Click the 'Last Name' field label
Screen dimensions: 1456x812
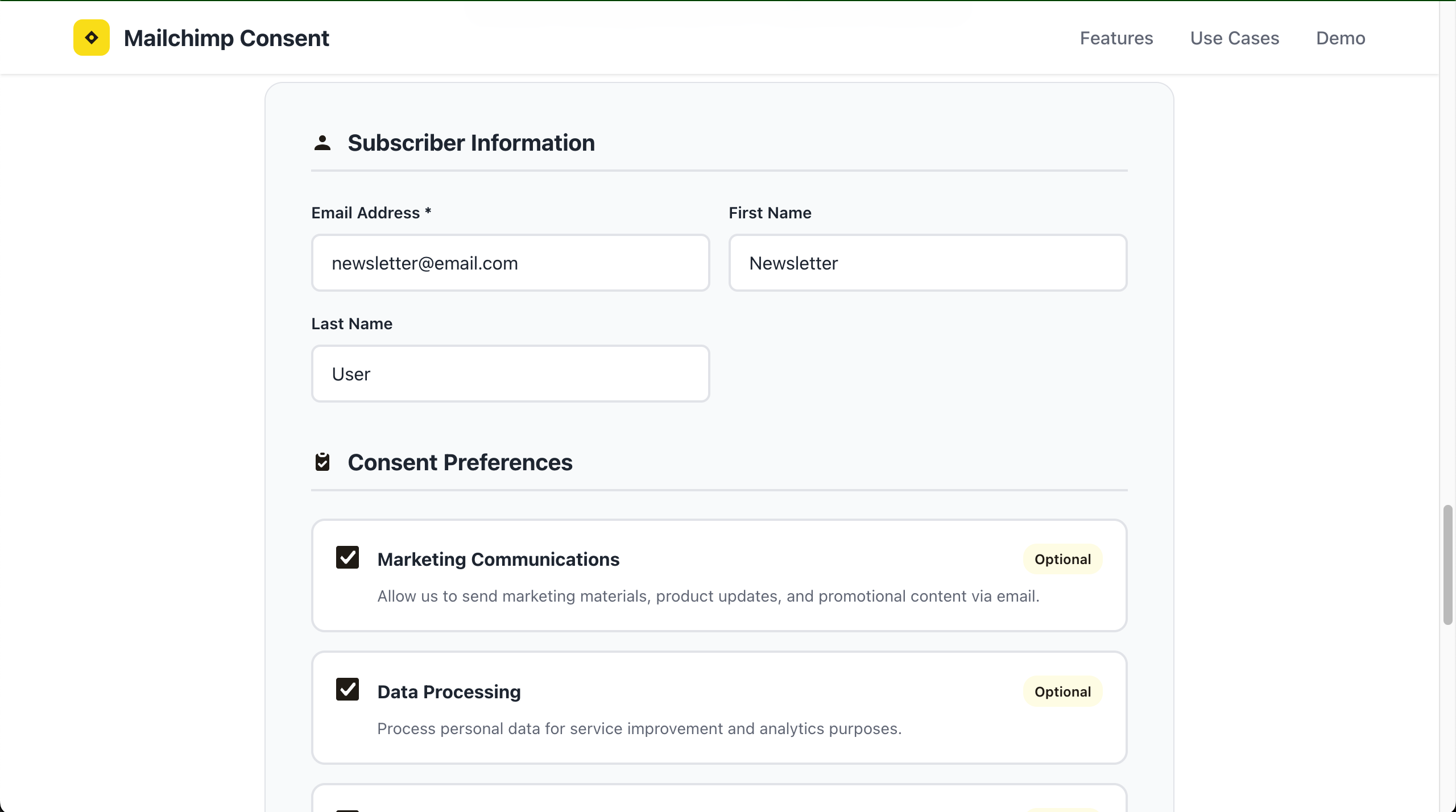tap(352, 324)
